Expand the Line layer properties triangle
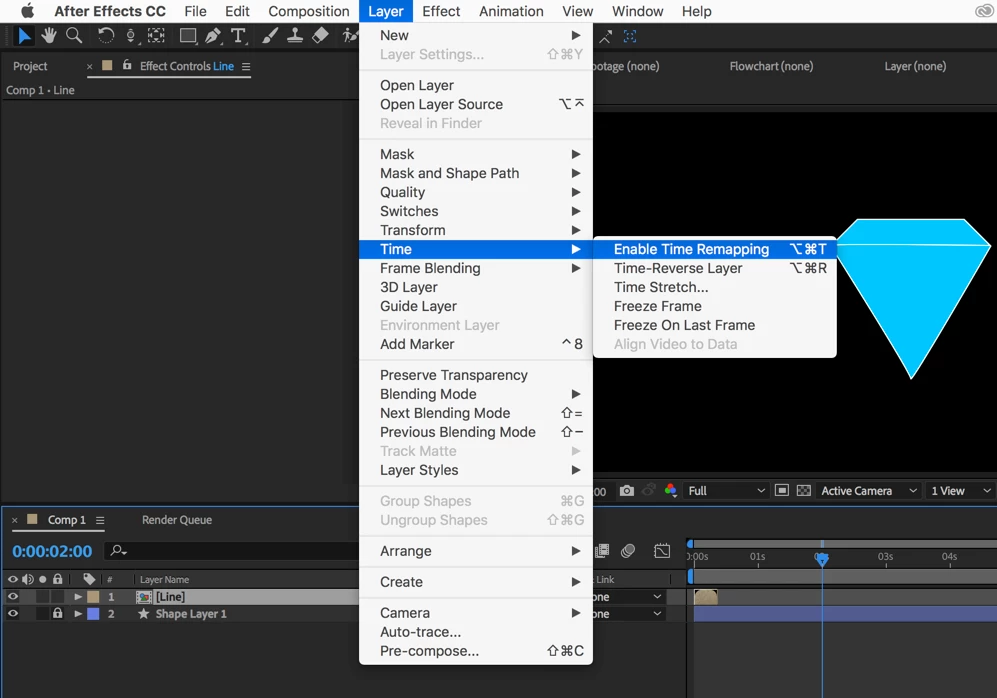 point(78,596)
